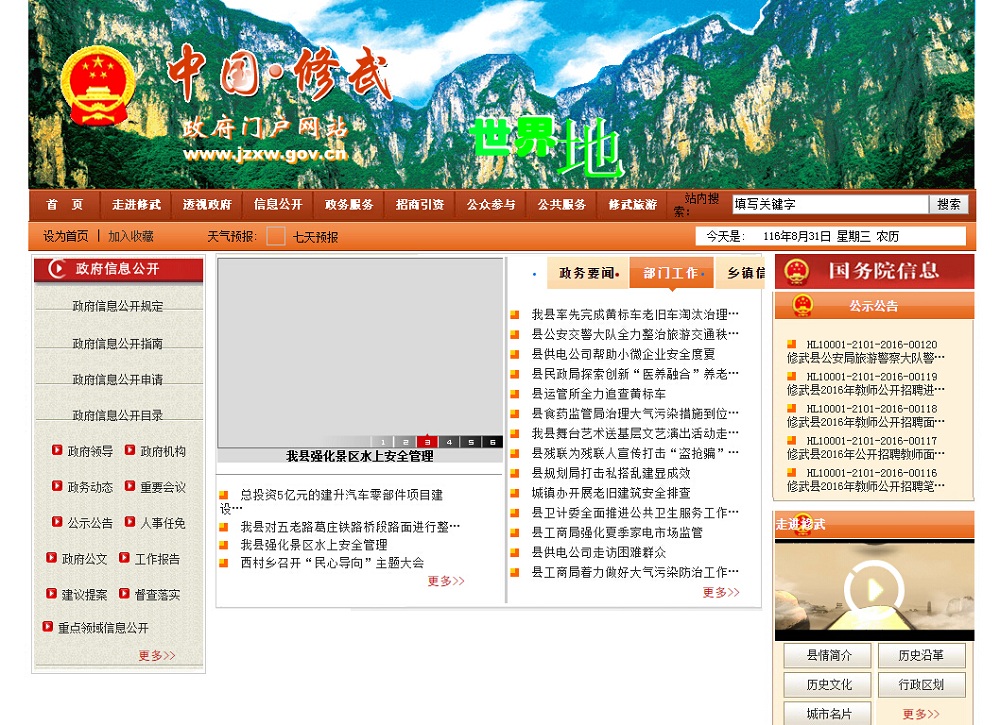Viewport: 1000px width, 725px height.
Task: Click the 历史文化 button
Action: click(828, 684)
